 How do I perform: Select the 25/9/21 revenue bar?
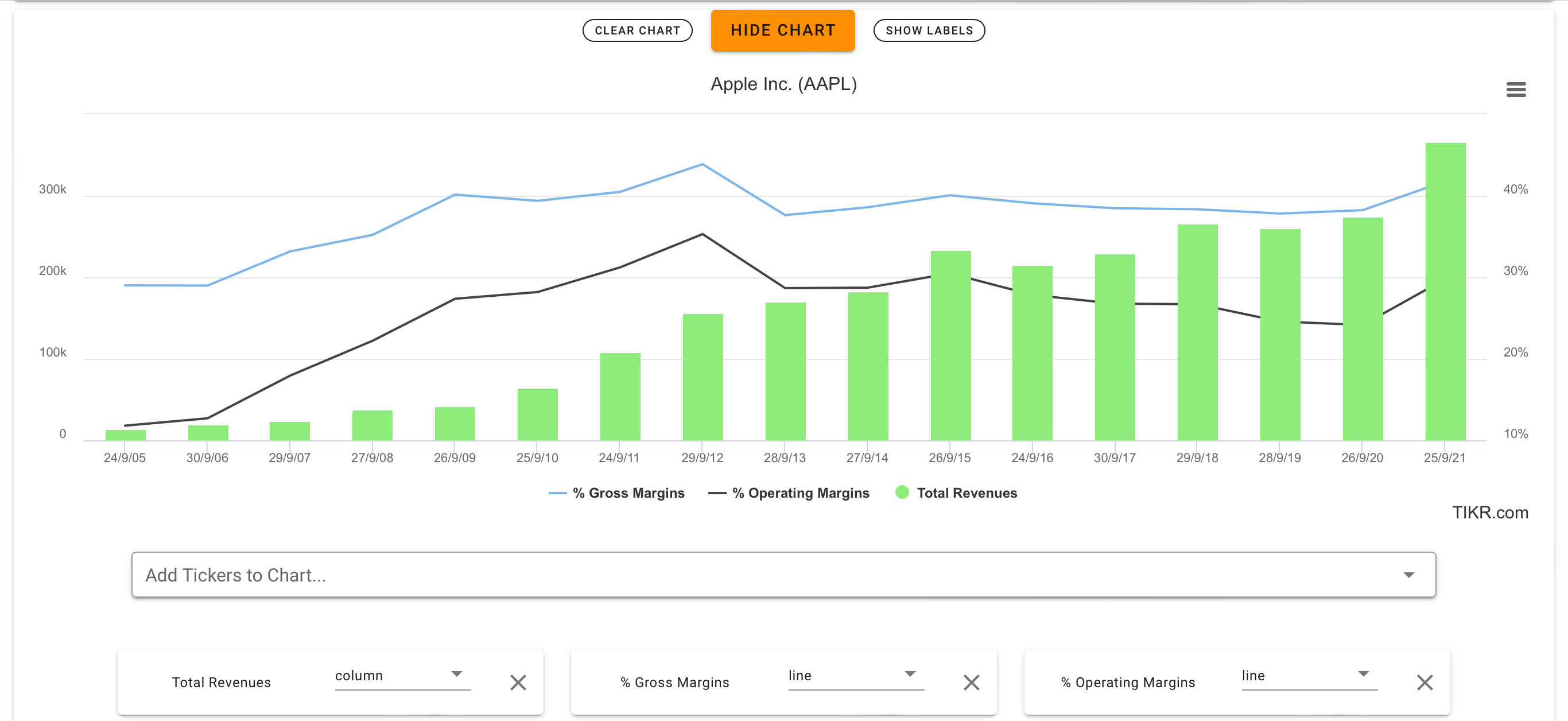pos(1445,292)
